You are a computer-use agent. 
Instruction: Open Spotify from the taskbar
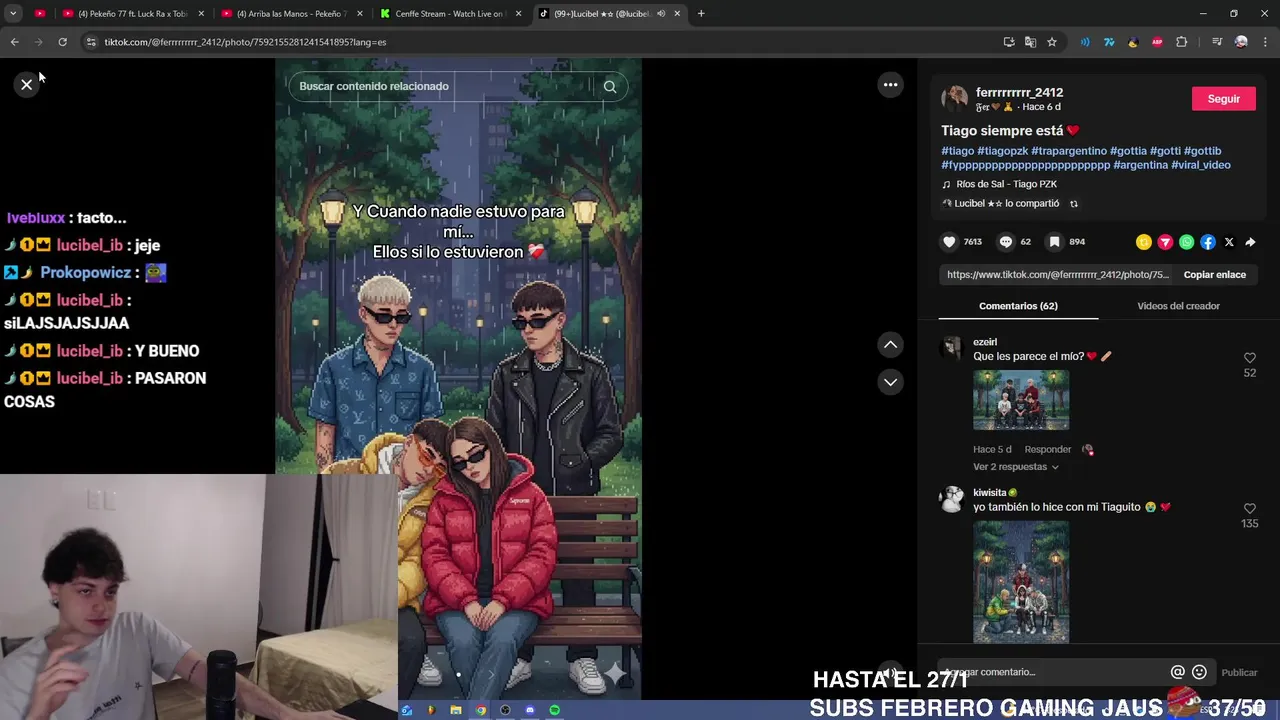(x=555, y=710)
